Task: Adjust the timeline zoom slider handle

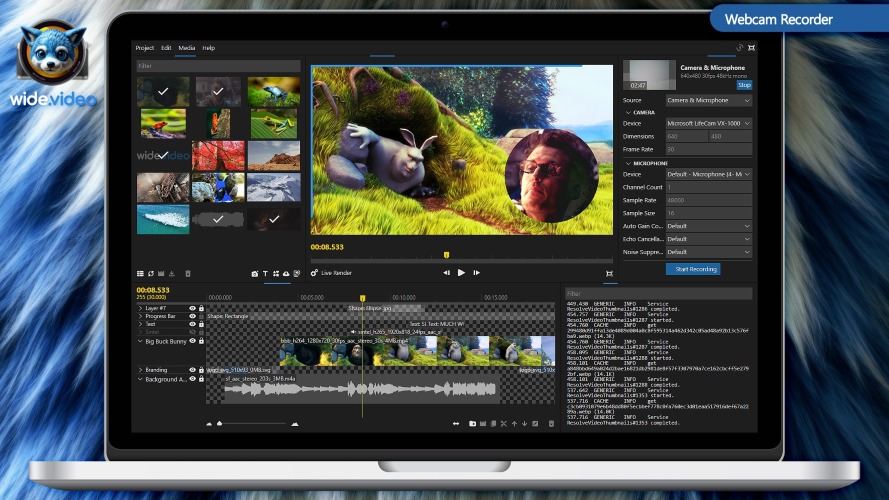Action: [x=219, y=423]
